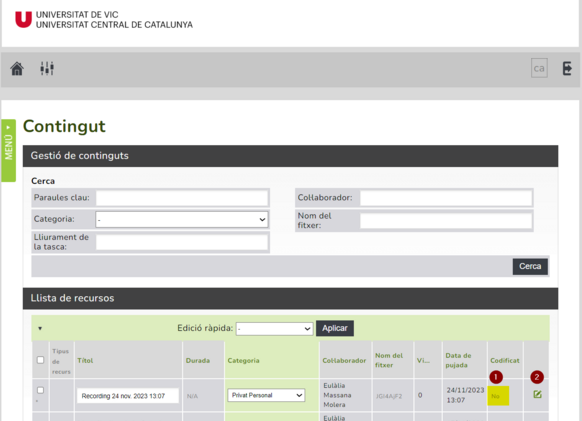582x421 pixels.
Task: Open the Edició ràpida dropdown
Action: (274, 329)
